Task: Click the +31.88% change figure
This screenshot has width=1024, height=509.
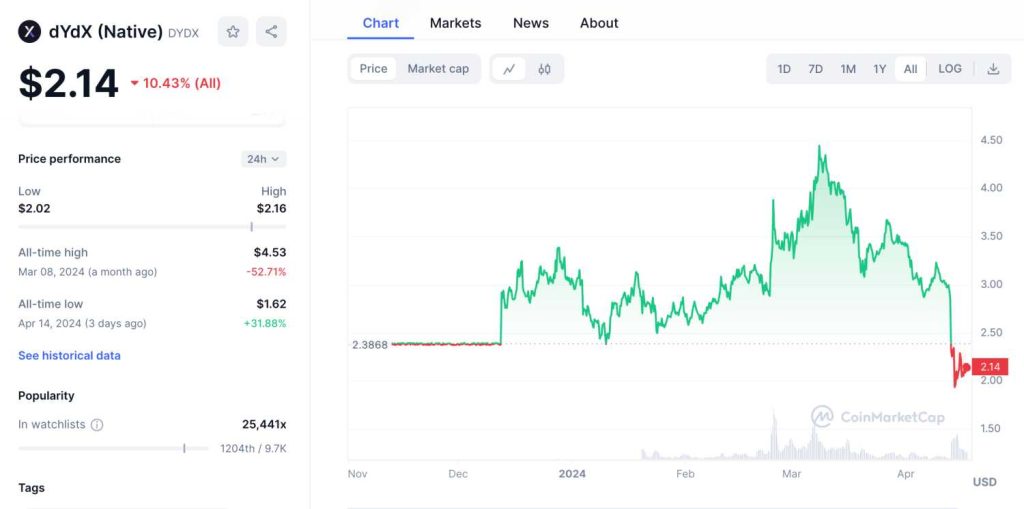Action: click(264, 323)
